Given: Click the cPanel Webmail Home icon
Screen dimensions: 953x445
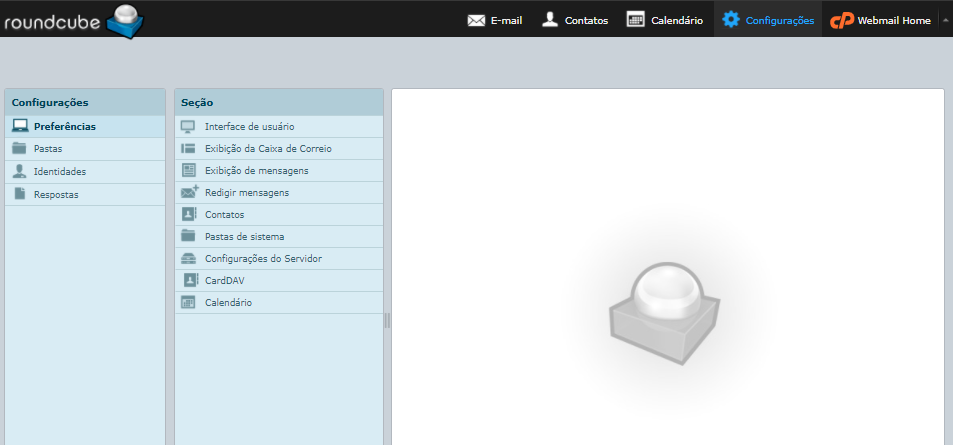Looking at the screenshot, I should [842, 21].
